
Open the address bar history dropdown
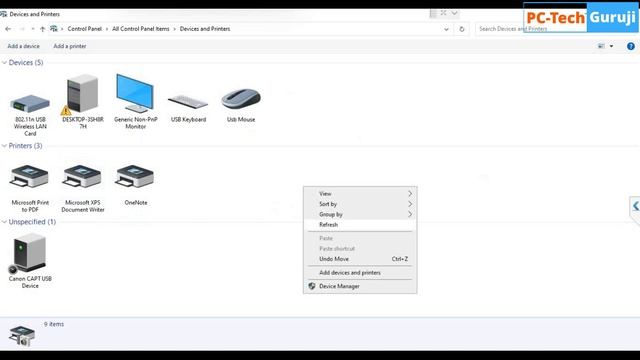[x=446, y=29]
